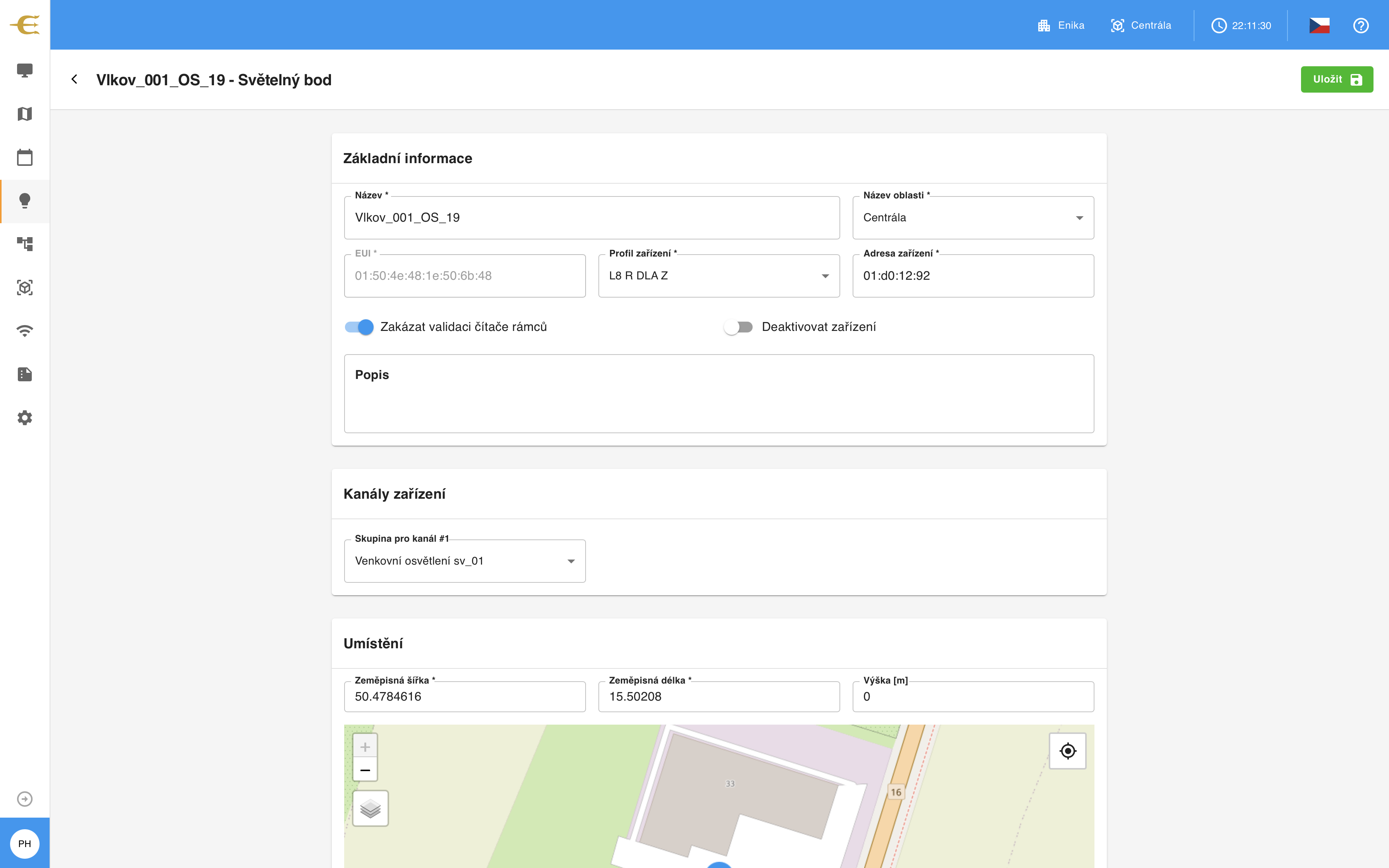Open the calendar sidebar icon
Viewport: 1389px width, 868px height.
click(25, 157)
